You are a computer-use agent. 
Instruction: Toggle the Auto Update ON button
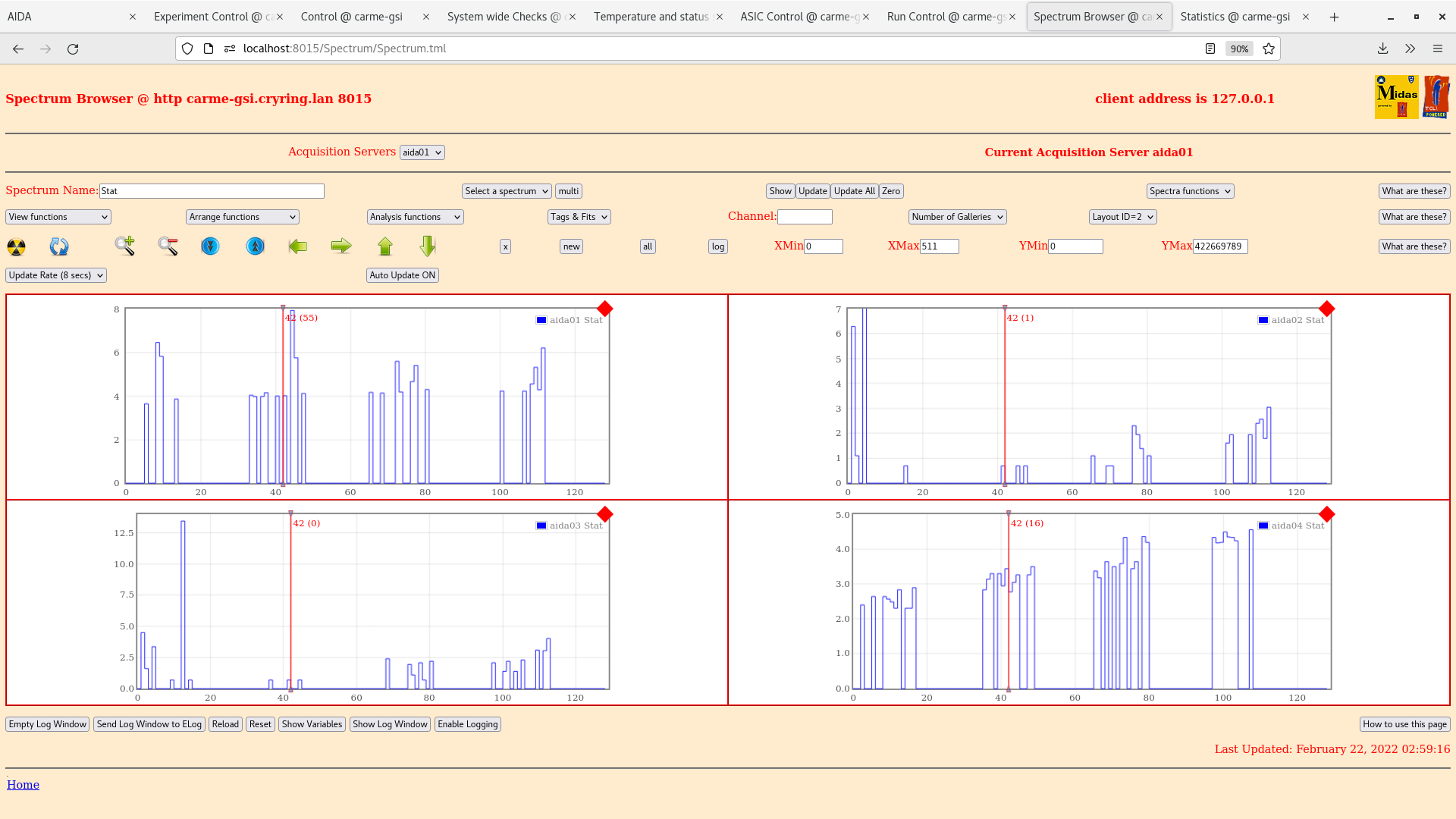(402, 275)
